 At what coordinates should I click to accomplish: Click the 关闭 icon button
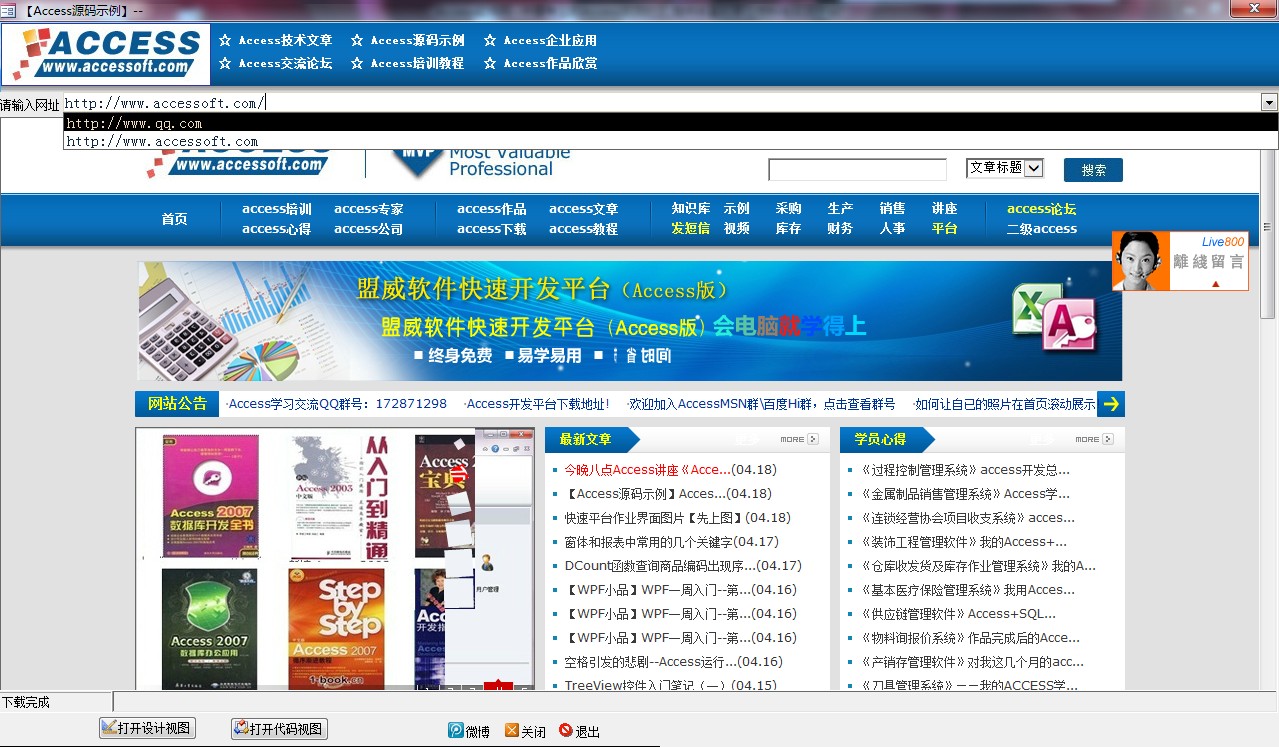(x=525, y=731)
